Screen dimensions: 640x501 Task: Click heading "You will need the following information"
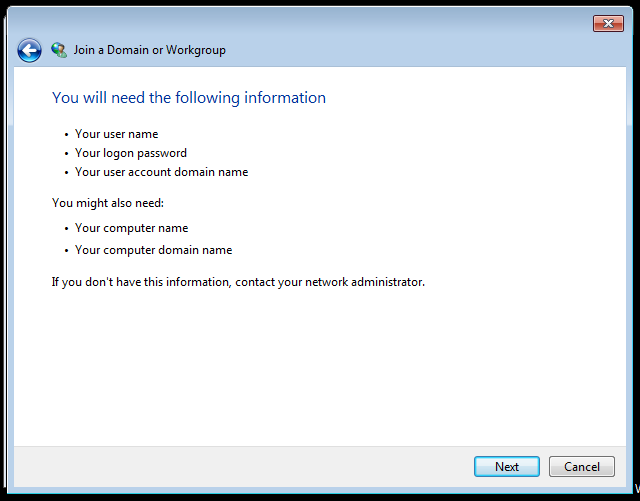189,98
